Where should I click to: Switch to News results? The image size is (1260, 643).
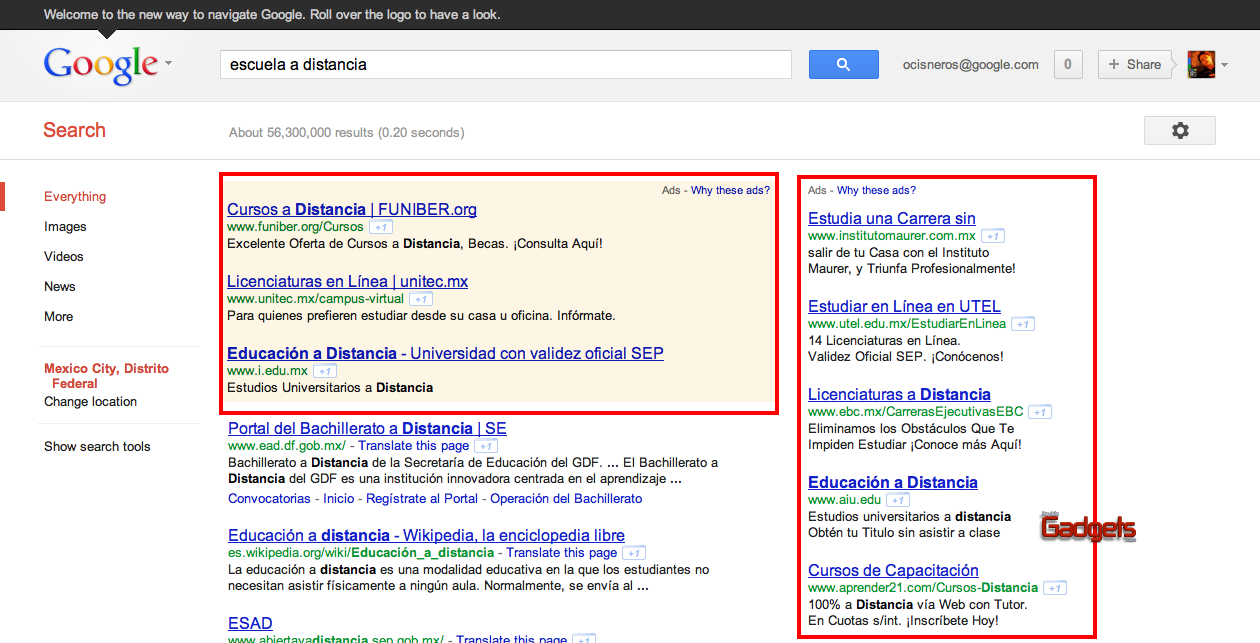(x=60, y=287)
